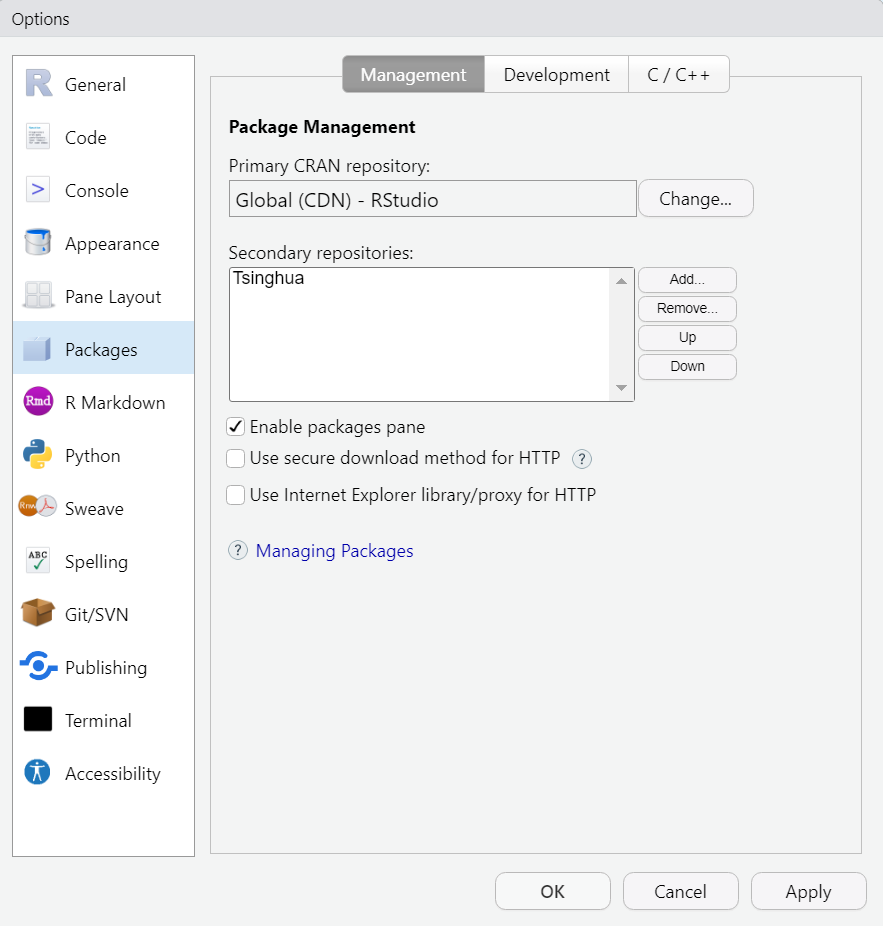
Task: Open Git/SVN settings
Action: (103, 614)
